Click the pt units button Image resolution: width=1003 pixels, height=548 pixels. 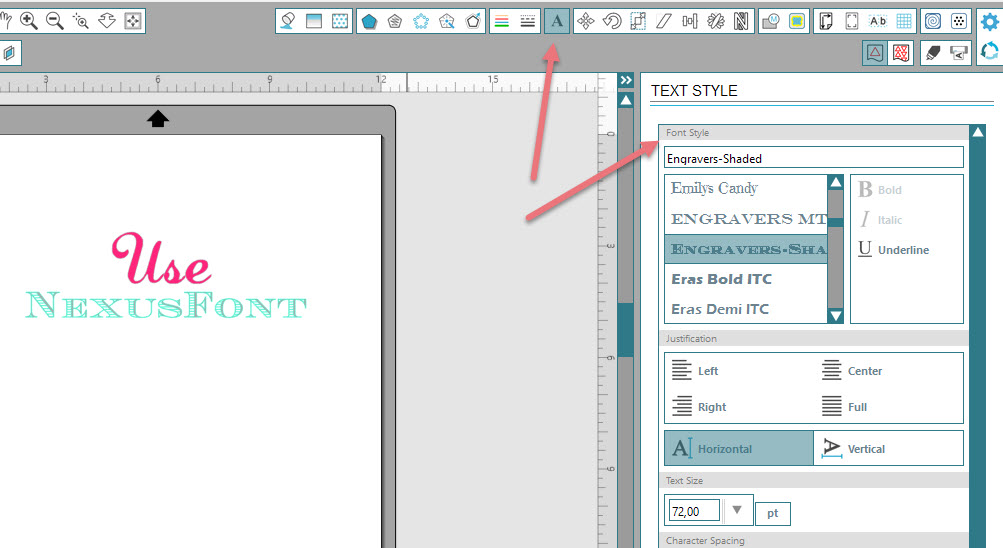coord(773,513)
